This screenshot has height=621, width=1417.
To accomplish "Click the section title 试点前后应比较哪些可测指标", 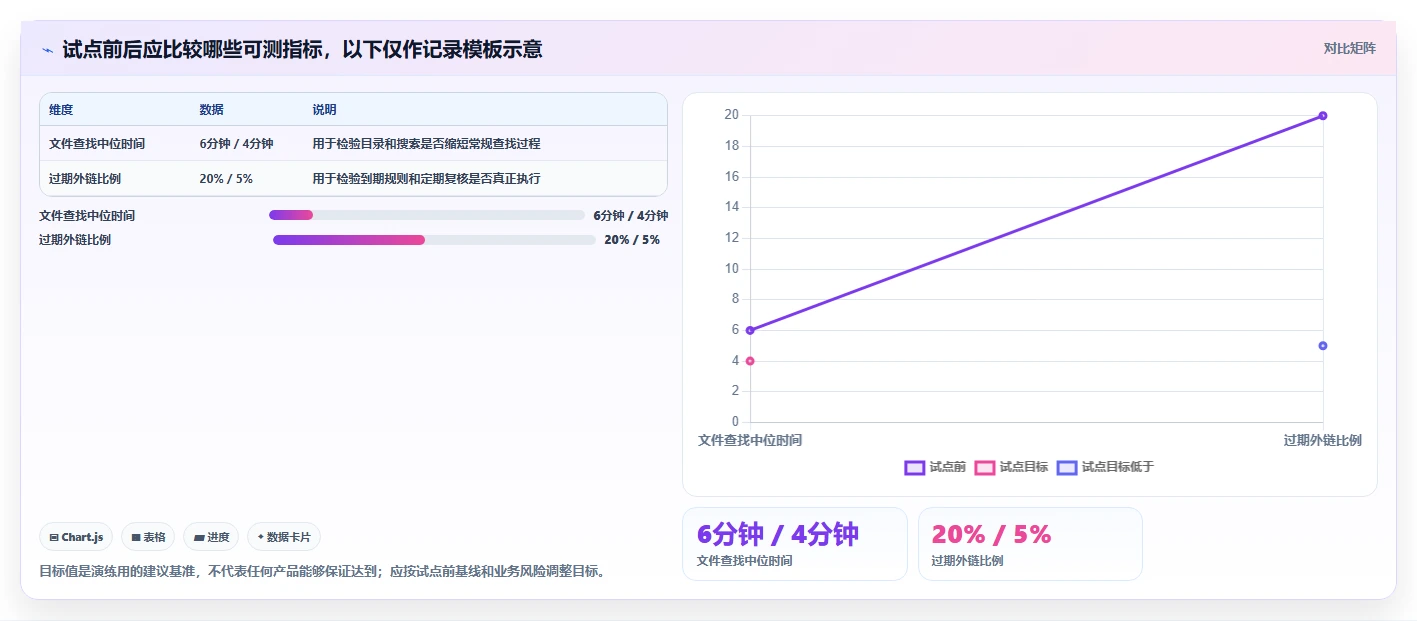I will tap(302, 49).
